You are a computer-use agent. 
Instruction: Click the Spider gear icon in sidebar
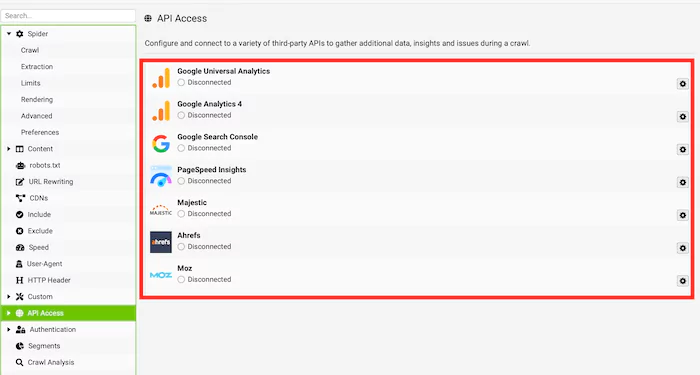(20, 34)
